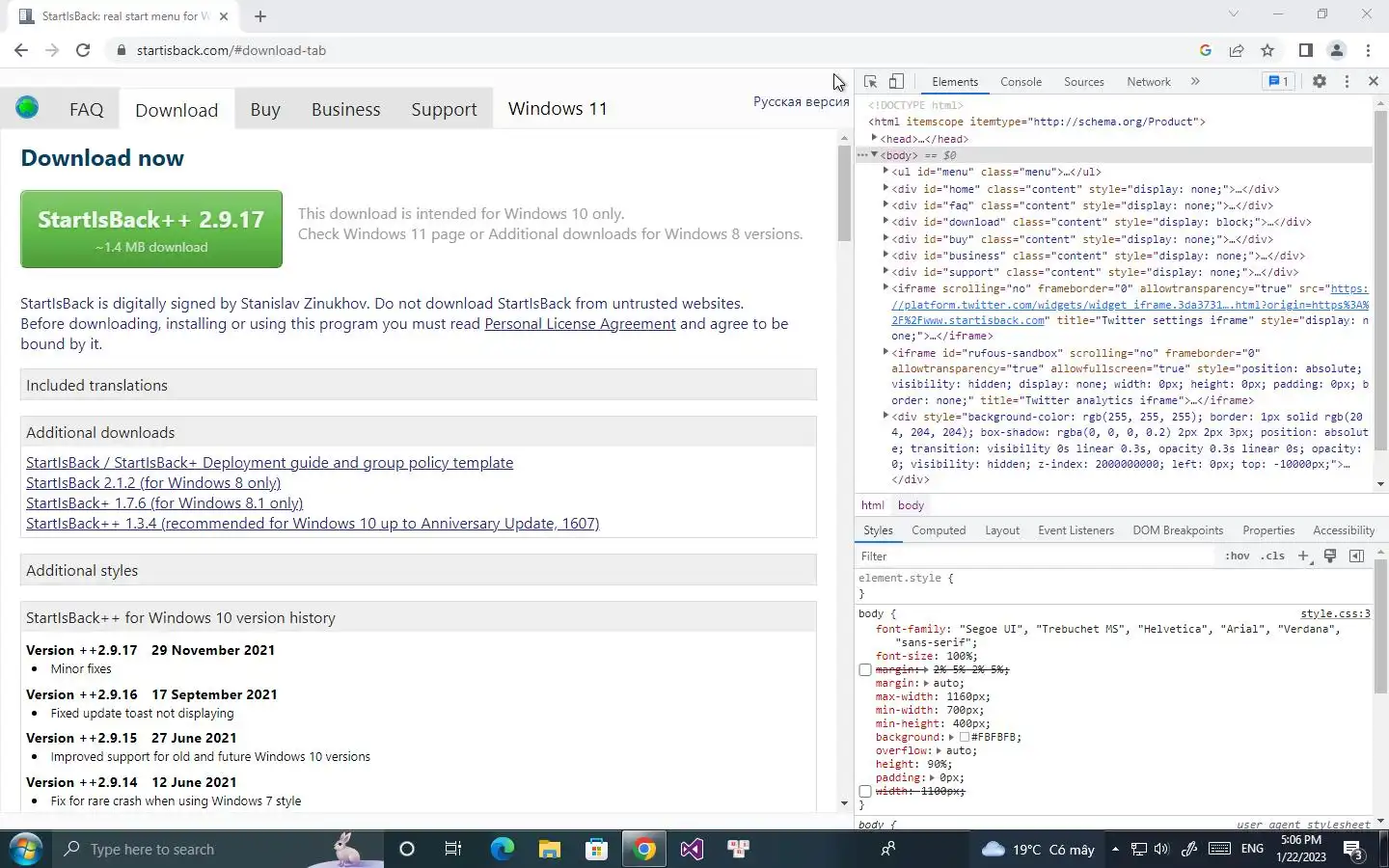Reload the page with the refresh icon

(83, 50)
